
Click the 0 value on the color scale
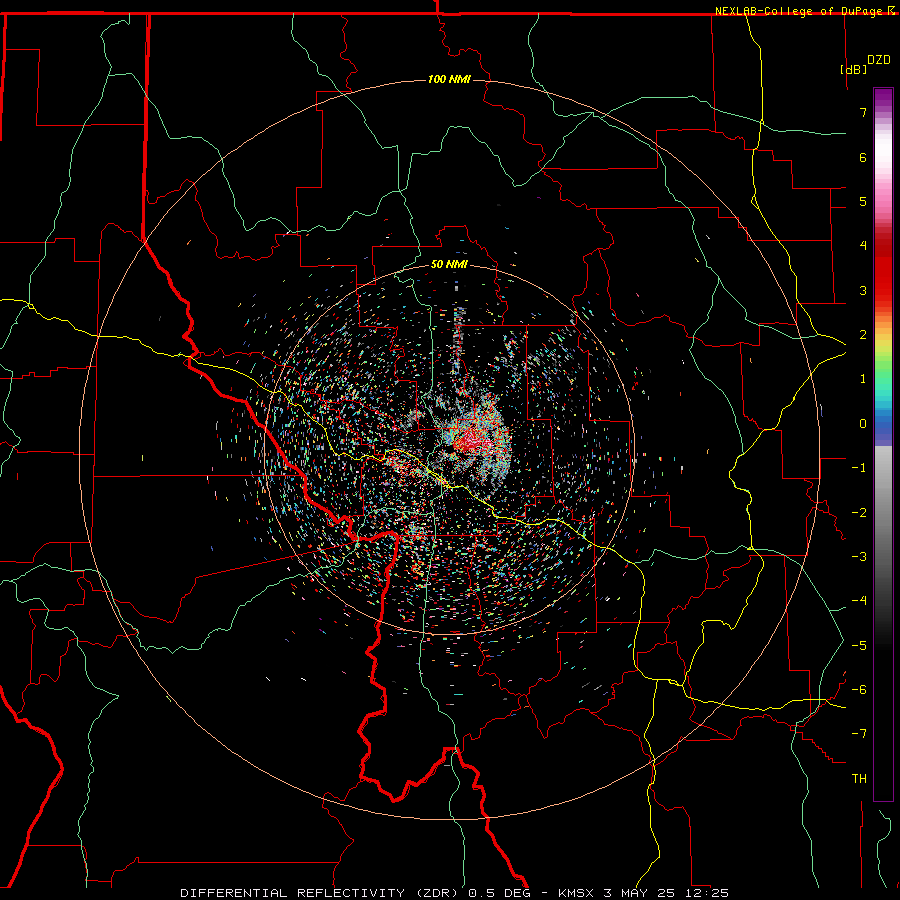pyautogui.click(x=863, y=424)
